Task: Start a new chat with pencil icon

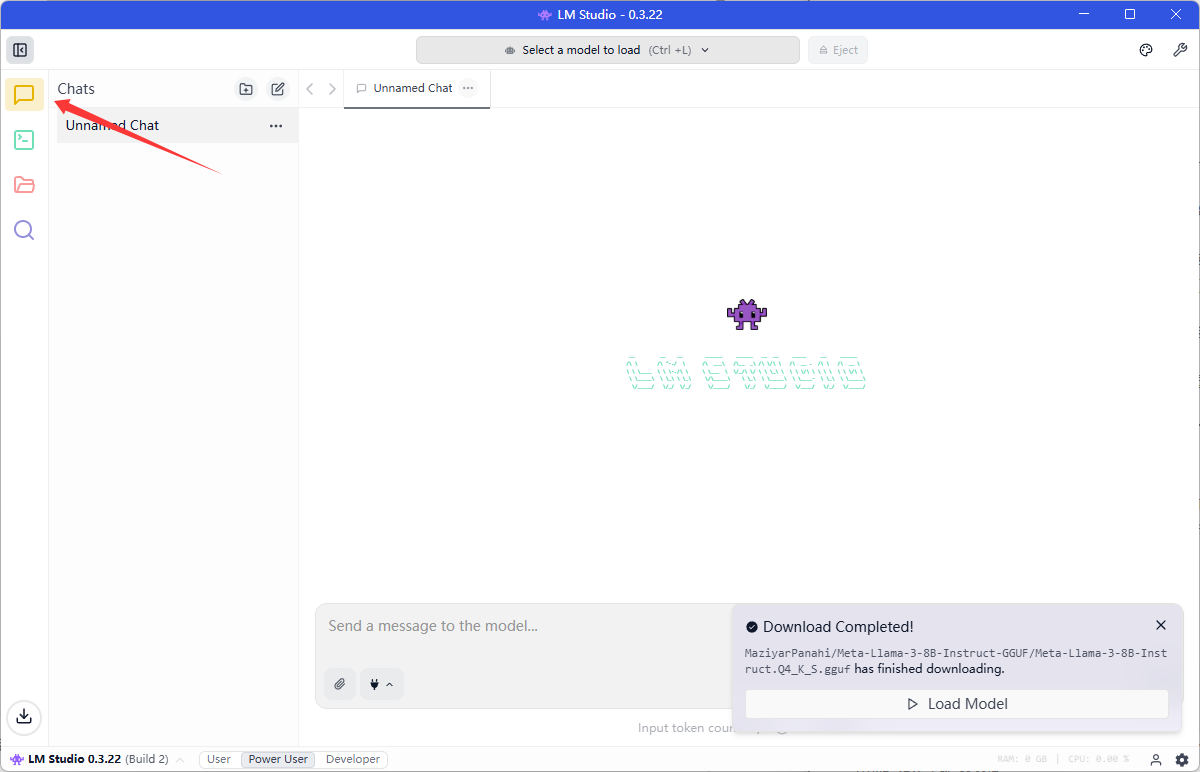Action: tap(278, 89)
